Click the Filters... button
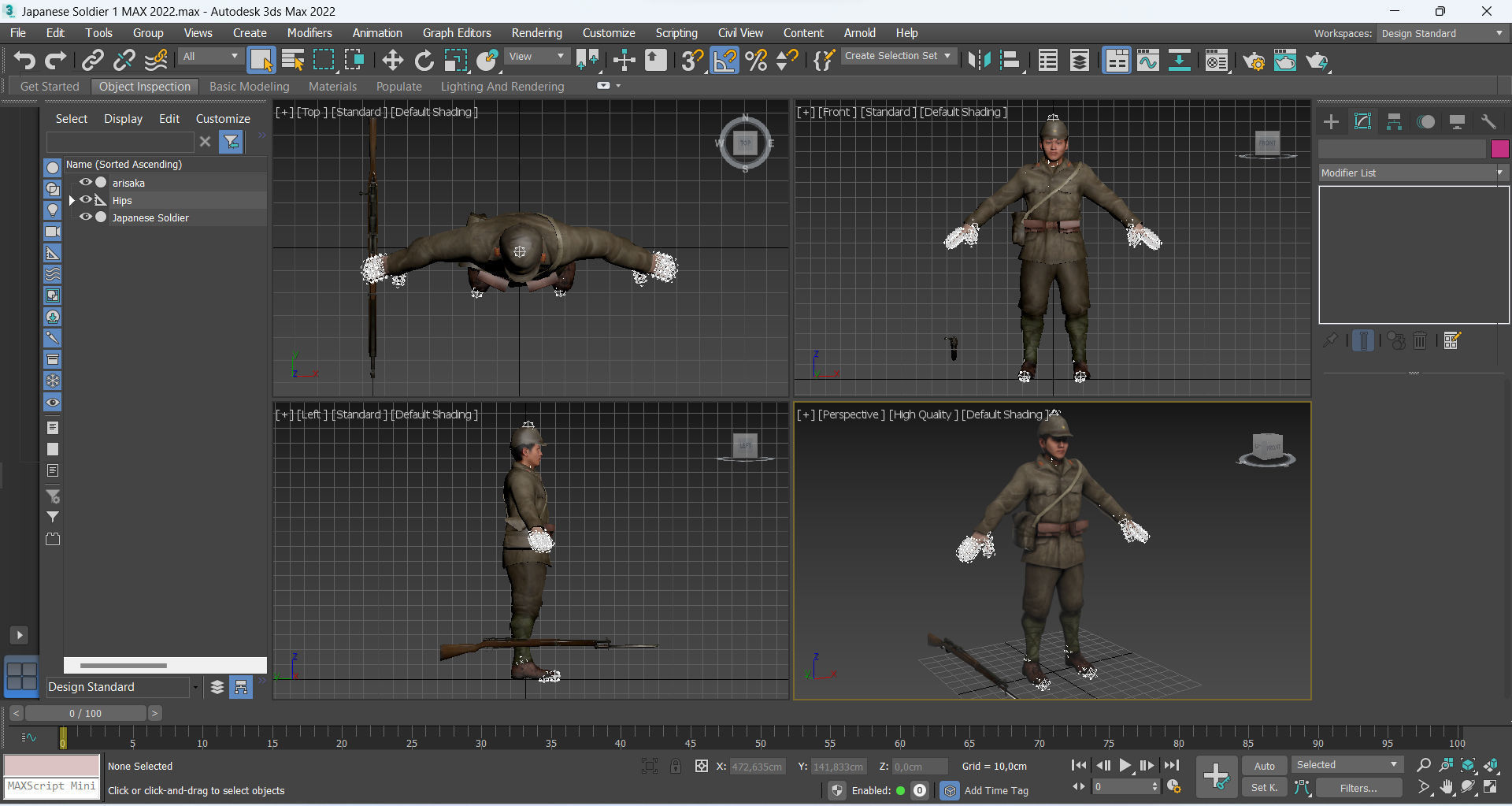This screenshot has width=1512, height=806. click(1358, 788)
